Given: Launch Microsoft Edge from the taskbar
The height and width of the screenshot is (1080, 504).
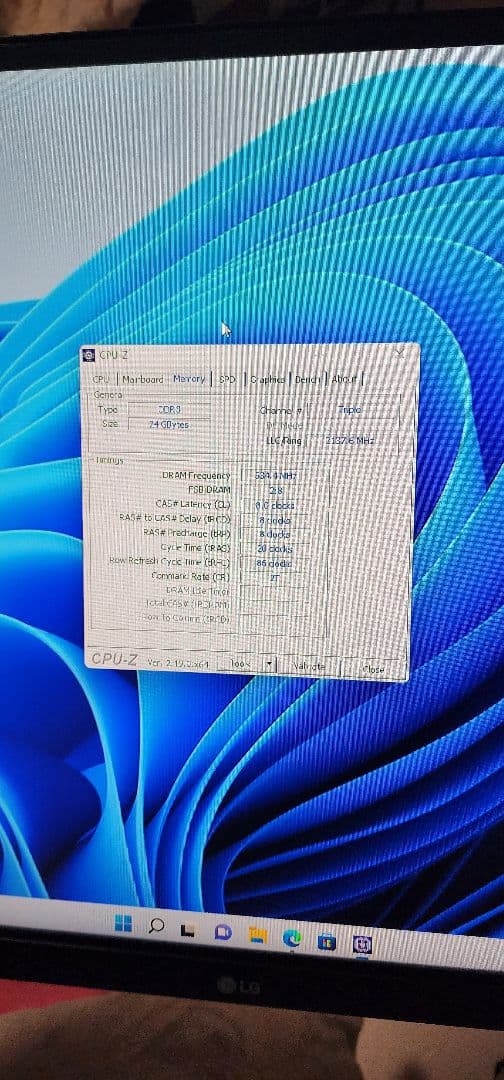Looking at the screenshot, I should [x=292, y=937].
